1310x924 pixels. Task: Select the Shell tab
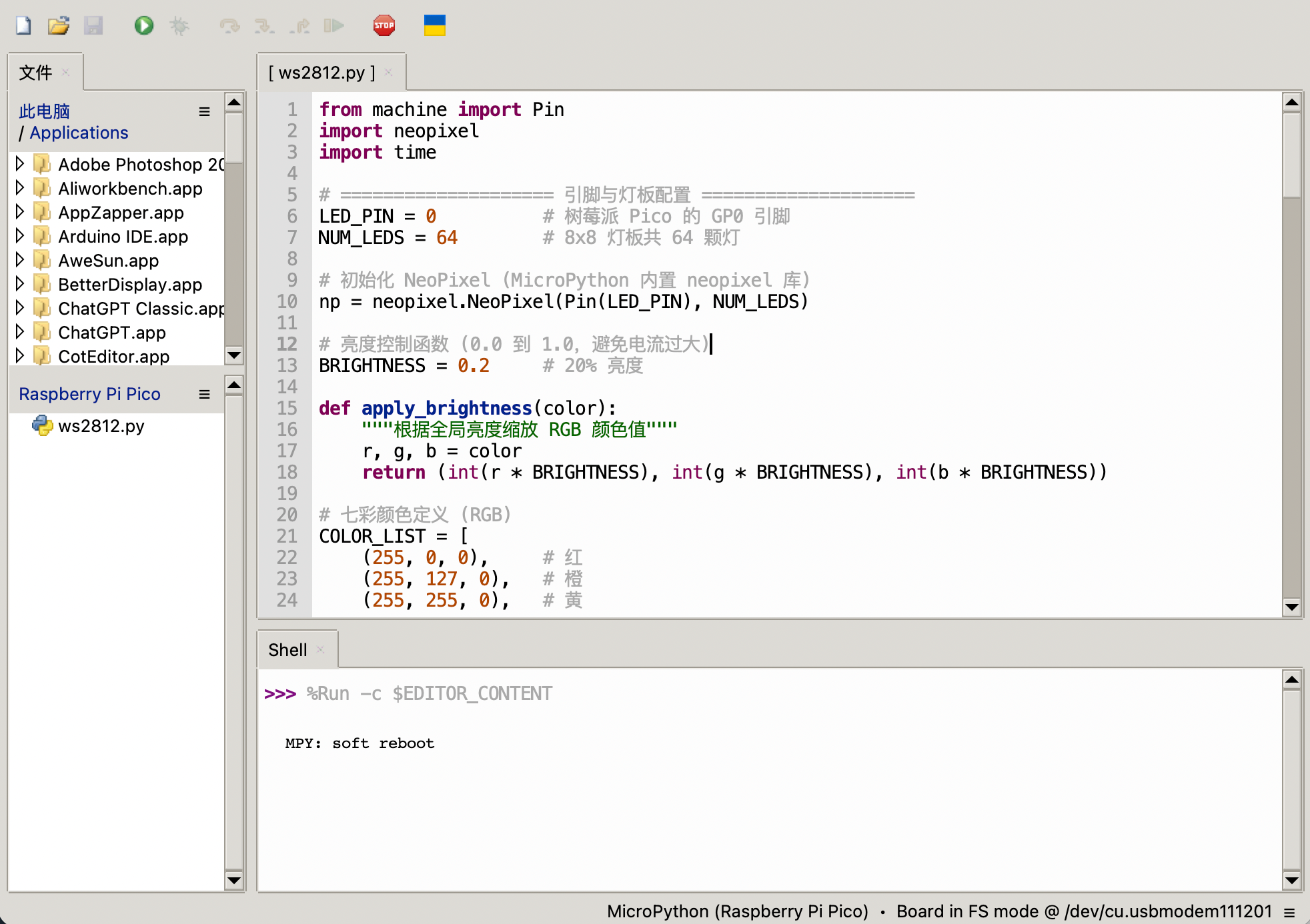point(287,650)
